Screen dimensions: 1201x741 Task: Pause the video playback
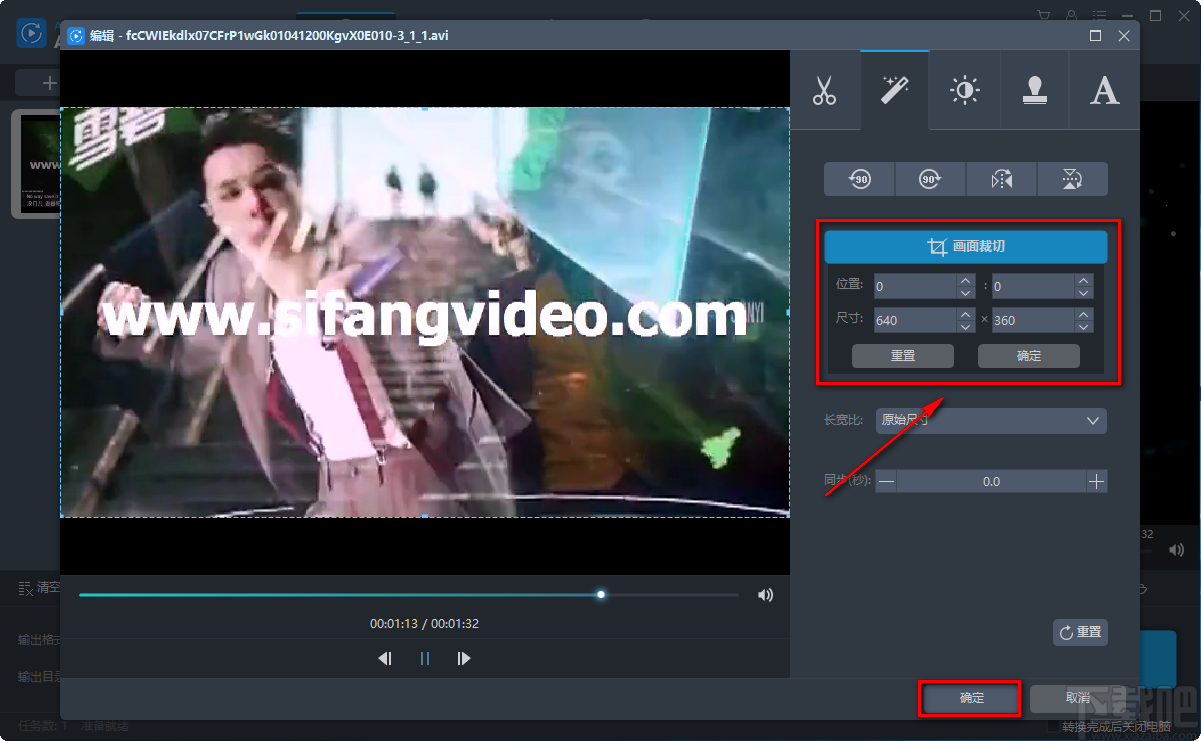(424, 659)
